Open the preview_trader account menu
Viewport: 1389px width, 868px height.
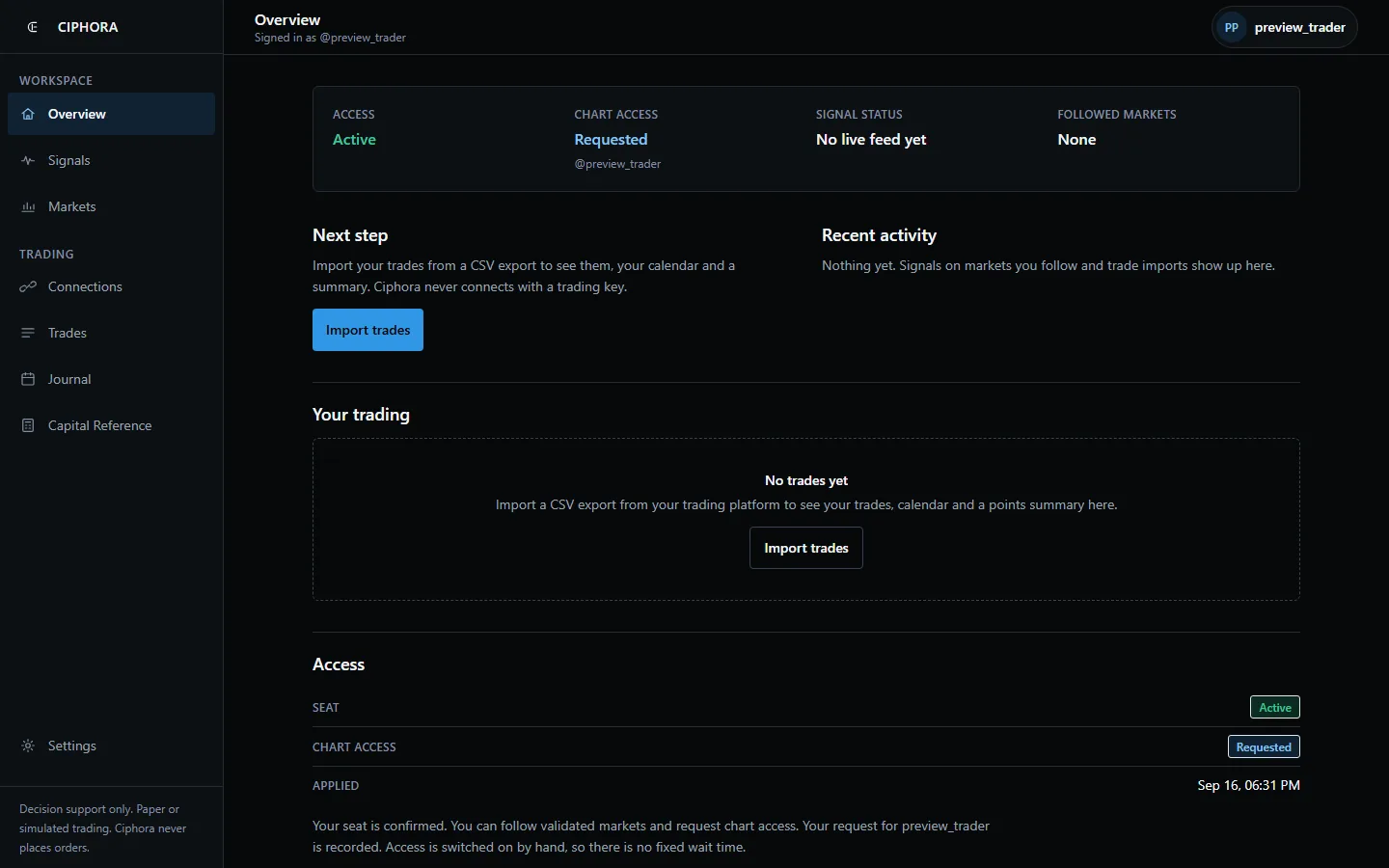tap(1285, 27)
